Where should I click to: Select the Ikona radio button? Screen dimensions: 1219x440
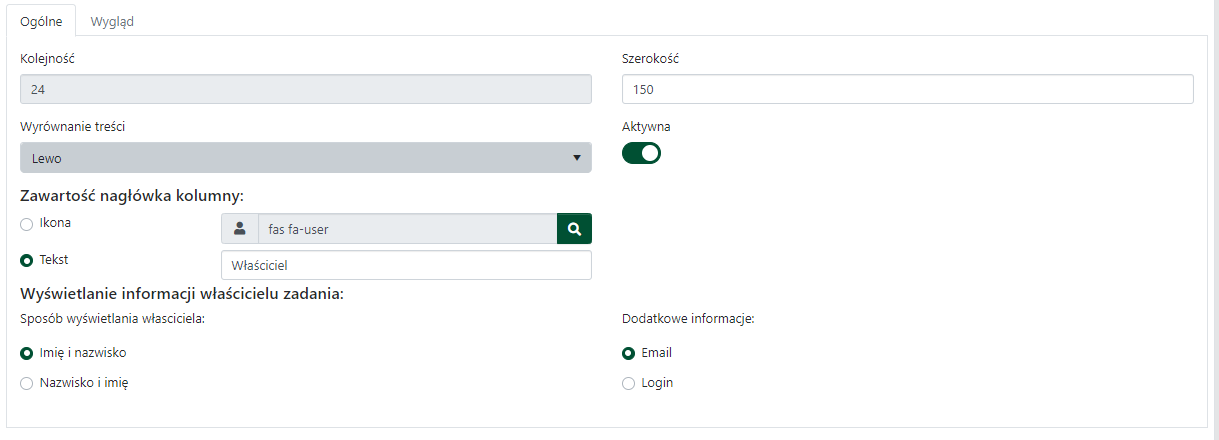point(27,224)
